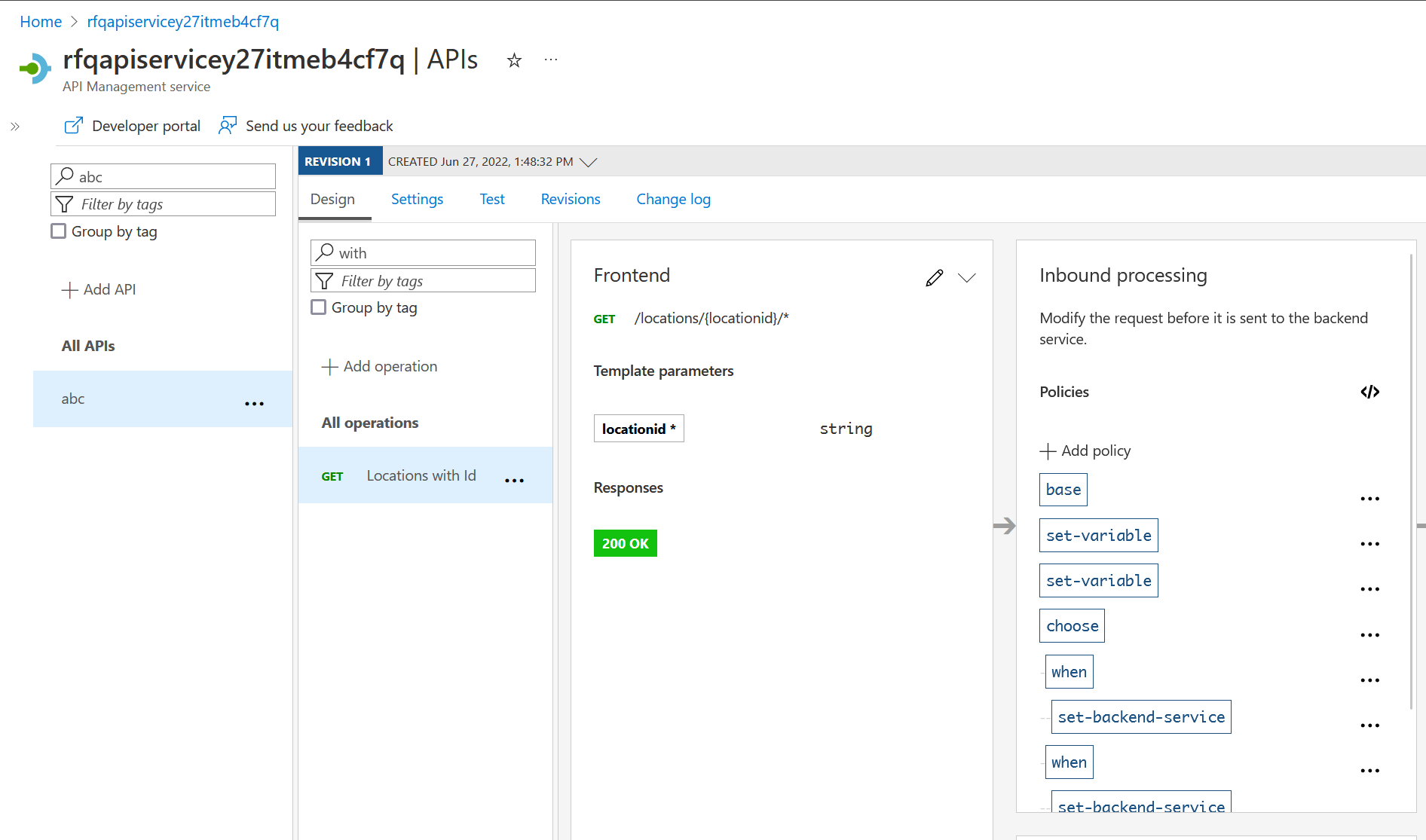Navigate to Home via breadcrumb
The height and width of the screenshot is (840, 1426).
point(41,21)
